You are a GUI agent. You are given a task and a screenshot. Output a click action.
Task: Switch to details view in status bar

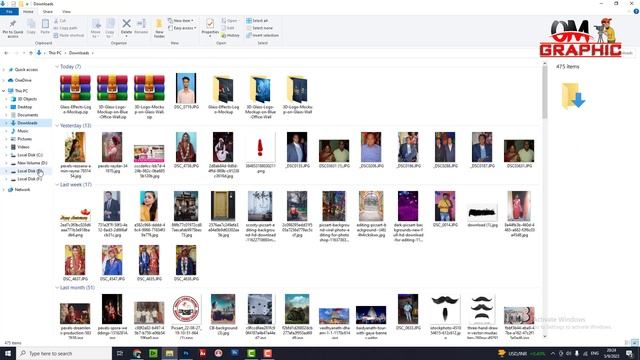click(627, 343)
